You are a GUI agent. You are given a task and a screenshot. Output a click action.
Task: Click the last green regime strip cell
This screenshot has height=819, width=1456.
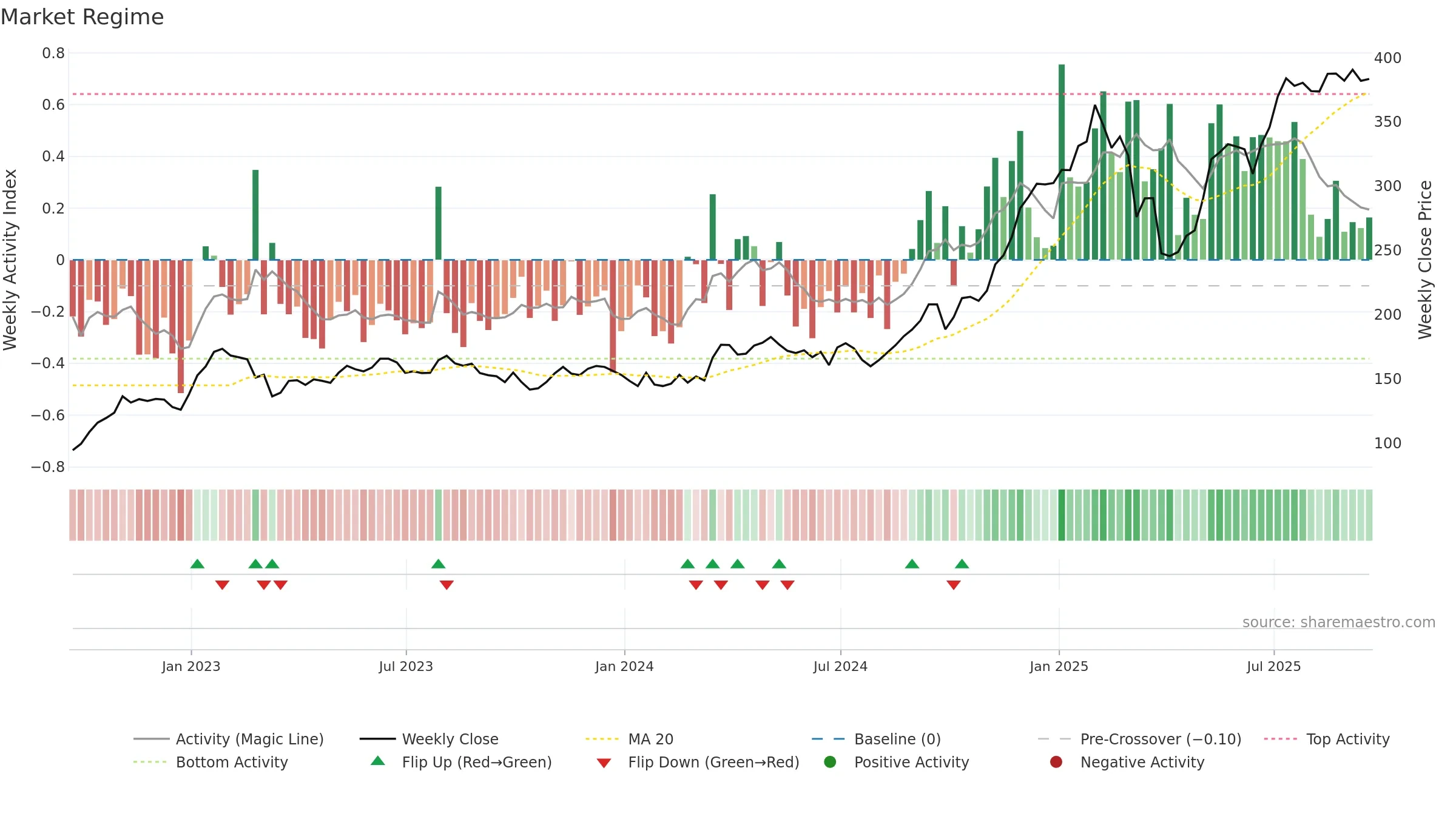click(1369, 515)
